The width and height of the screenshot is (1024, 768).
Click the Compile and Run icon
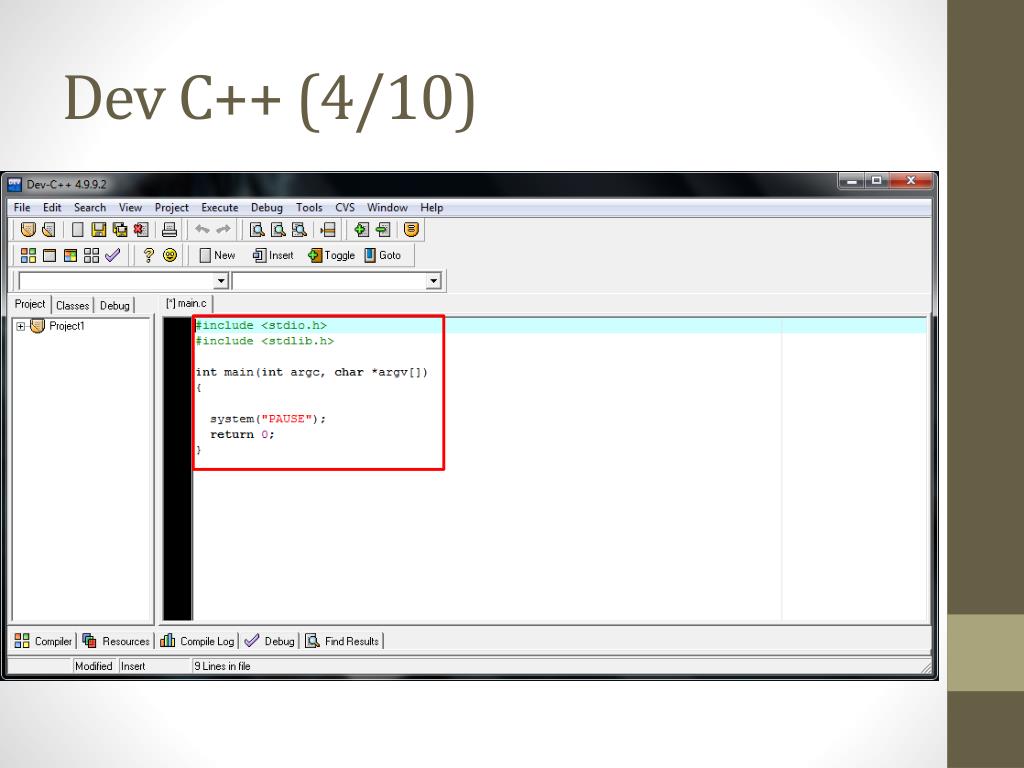coord(71,255)
